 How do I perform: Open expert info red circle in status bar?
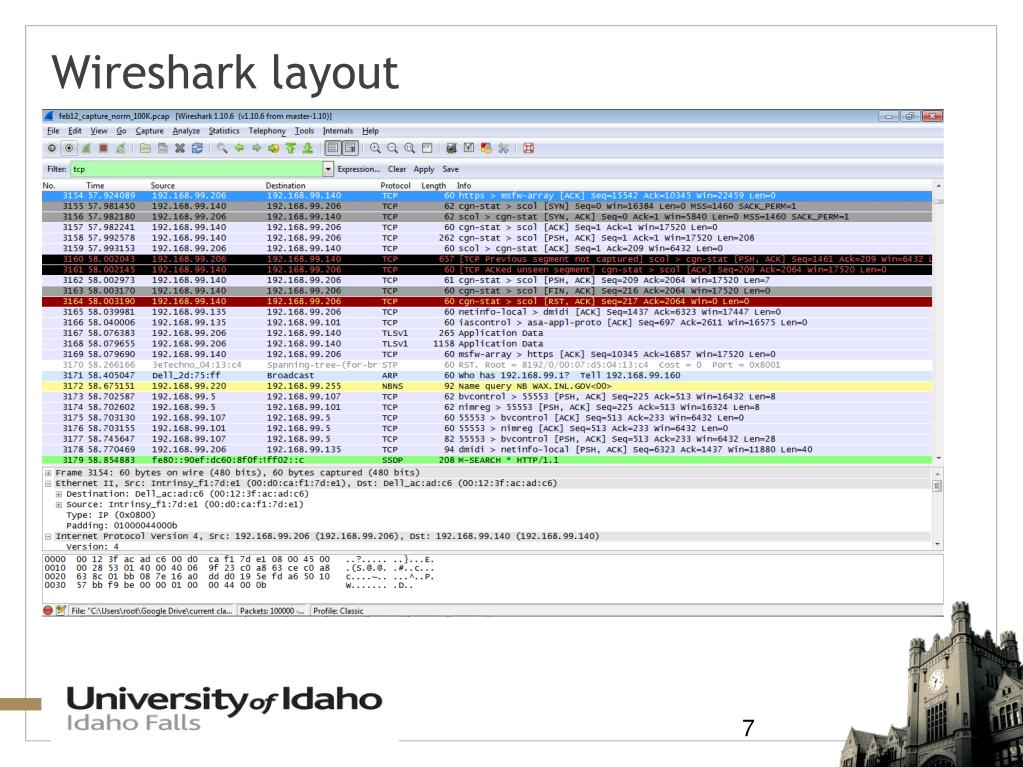click(48, 610)
